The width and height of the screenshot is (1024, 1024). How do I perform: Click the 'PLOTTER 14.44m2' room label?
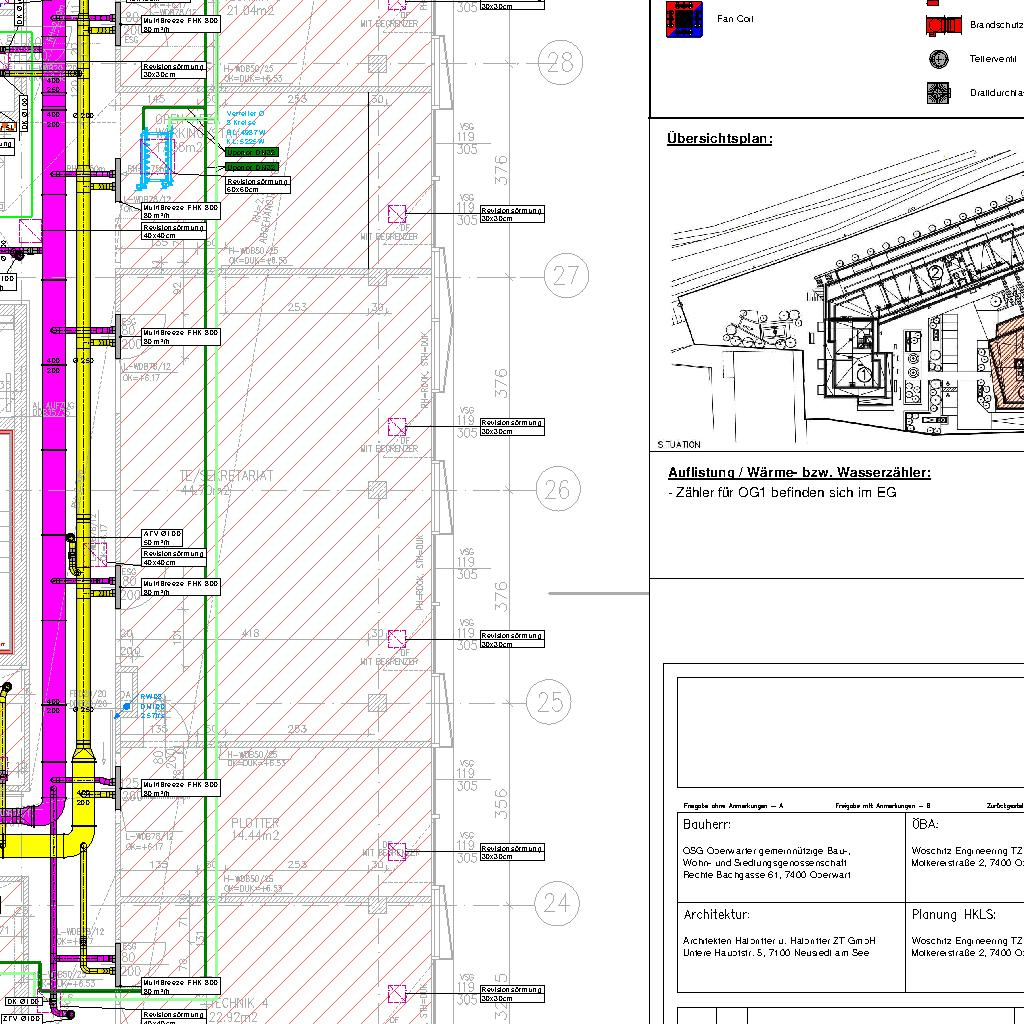[255, 829]
